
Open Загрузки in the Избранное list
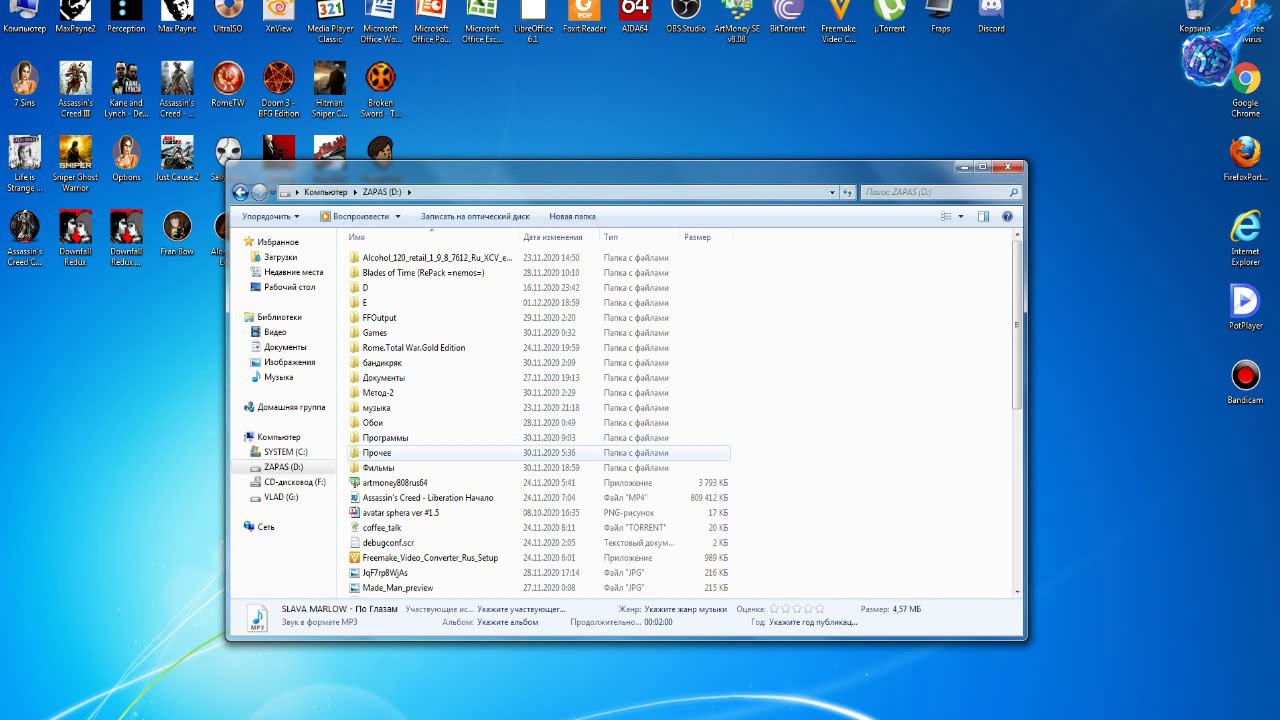coord(280,257)
